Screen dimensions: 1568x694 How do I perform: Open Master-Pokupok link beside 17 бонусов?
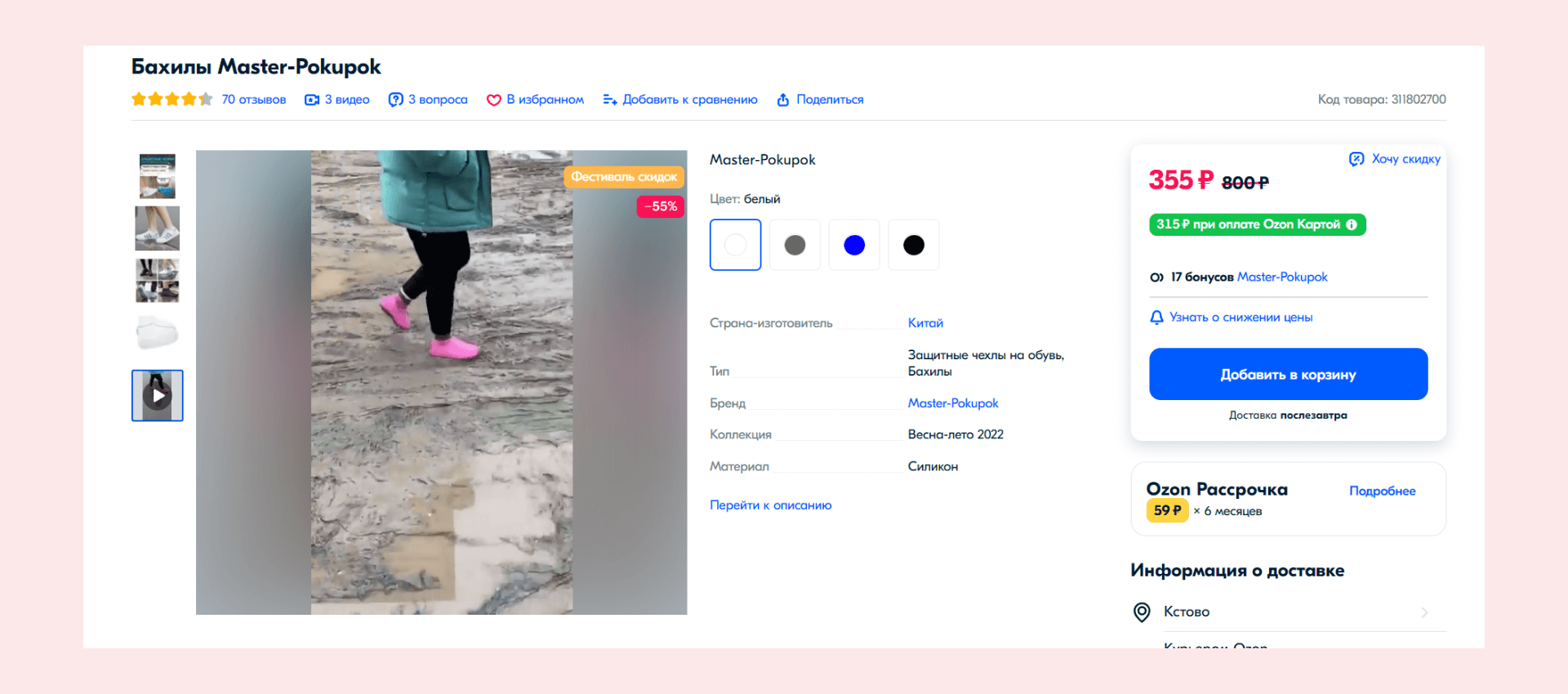(1282, 278)
